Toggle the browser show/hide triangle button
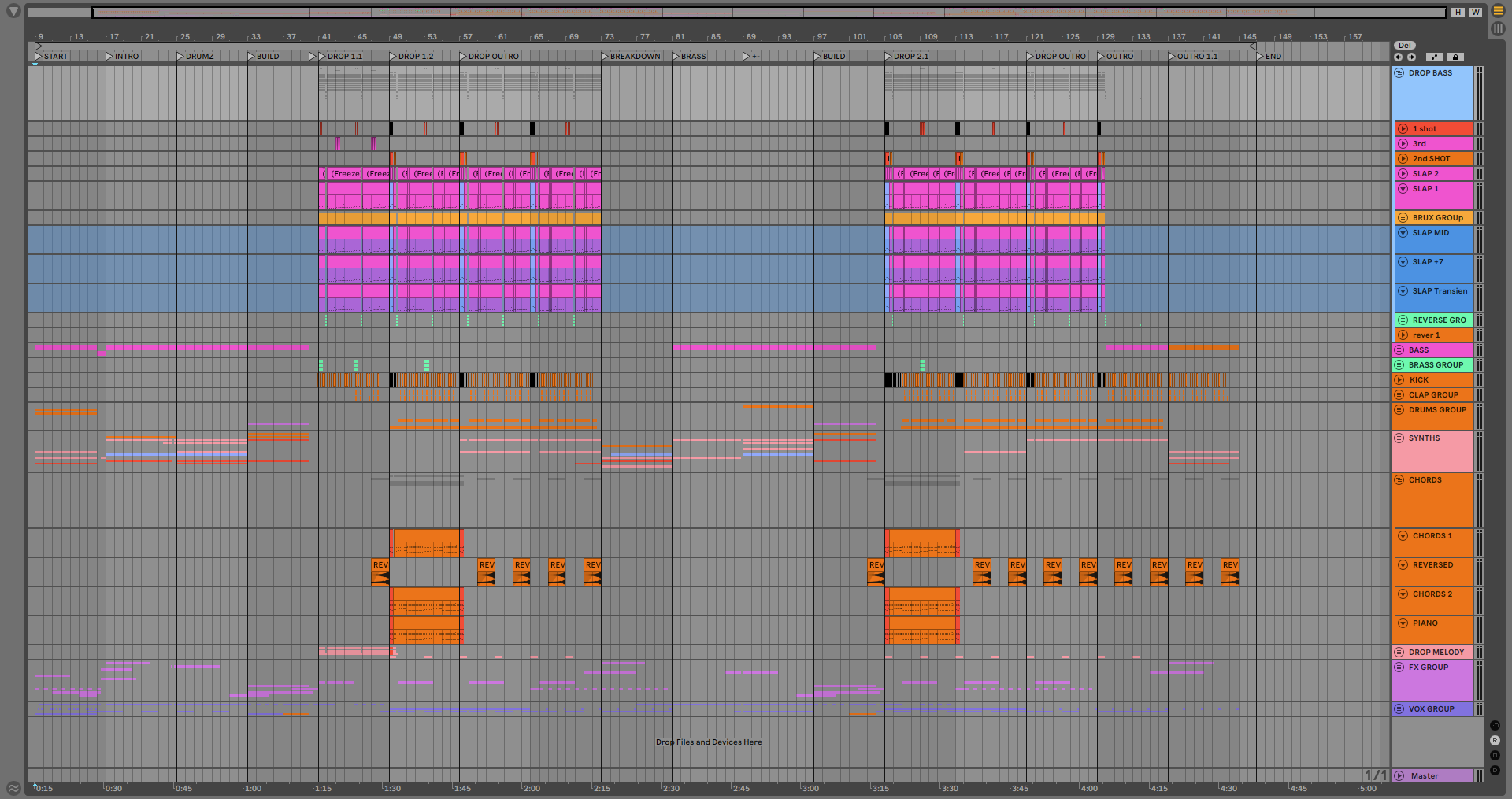Screen dimensions: 1512x799 [x=13, y=12]
